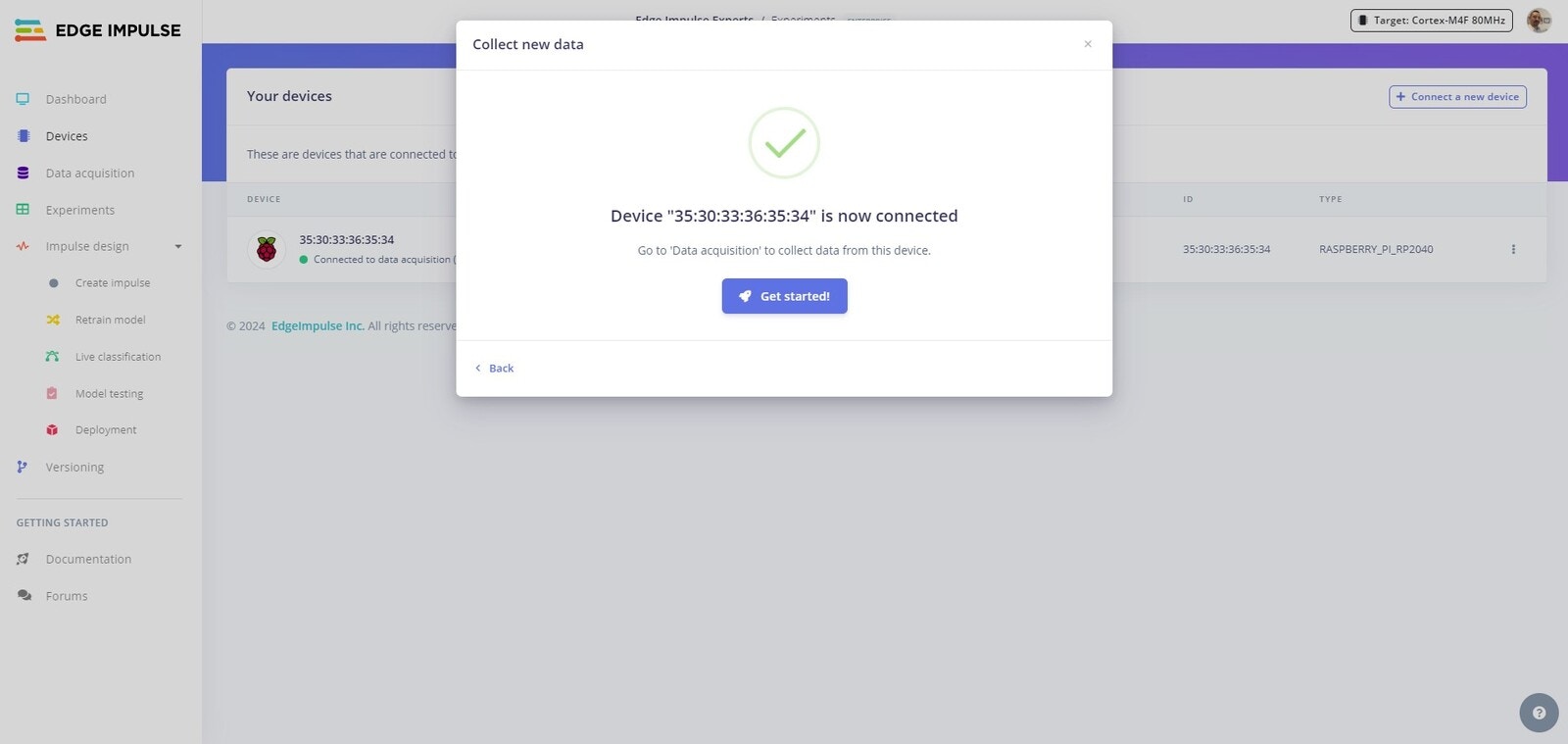Viewport: 1568px width, 744px height.
Task: Open the Versioning branch icon
Action: [x=22, y=467]
